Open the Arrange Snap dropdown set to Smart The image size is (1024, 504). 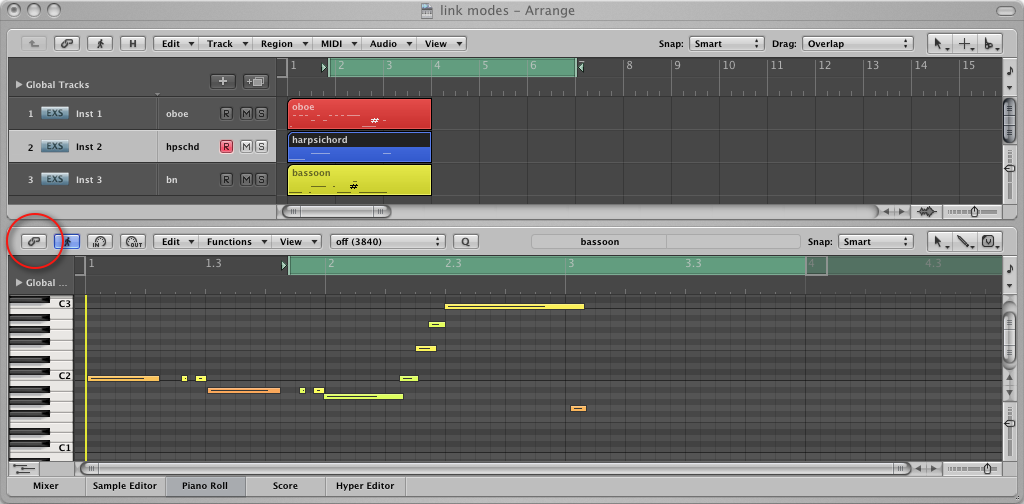tap(726, 44)
